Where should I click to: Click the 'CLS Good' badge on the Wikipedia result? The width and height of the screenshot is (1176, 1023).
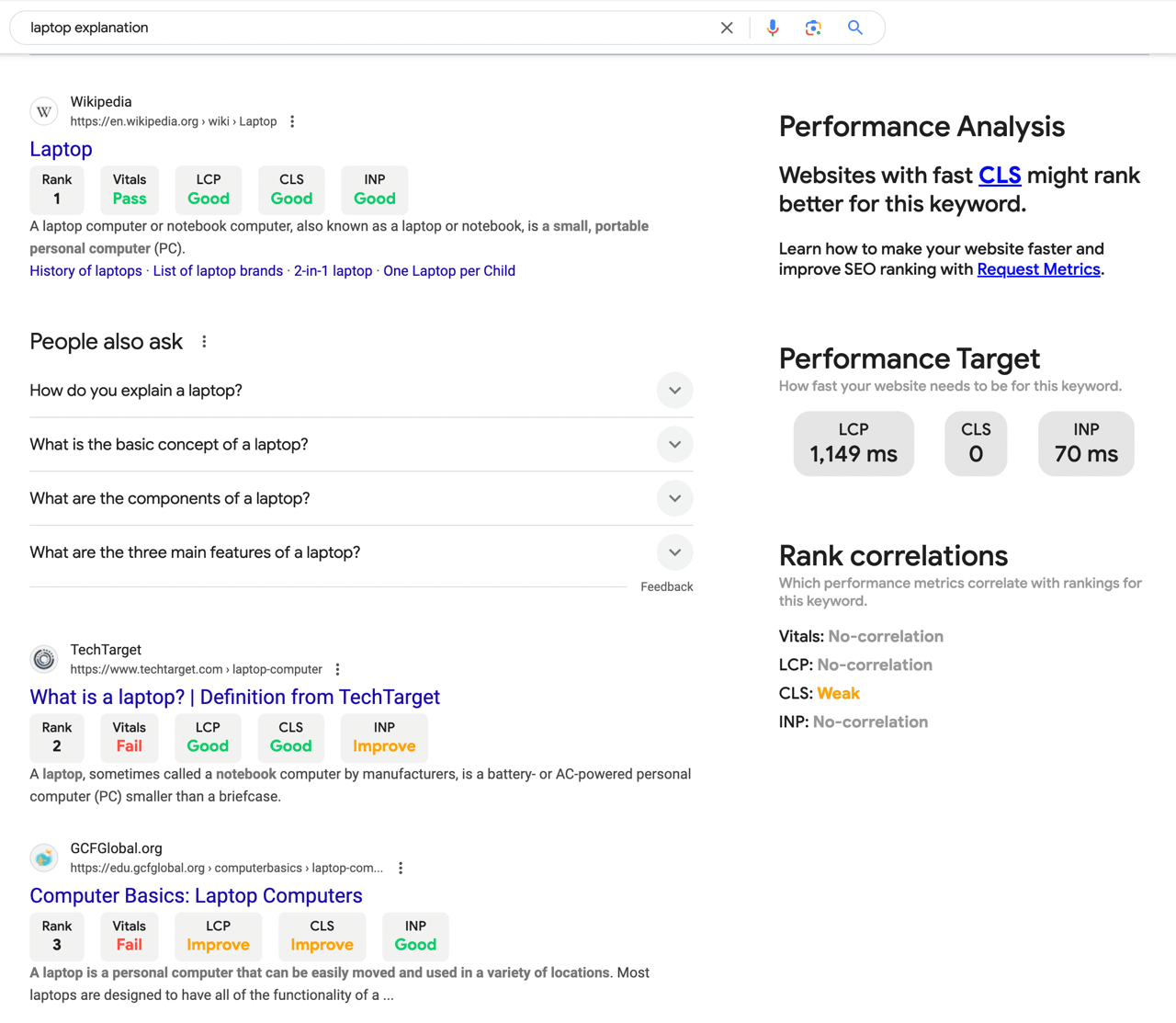coord(291,189)
